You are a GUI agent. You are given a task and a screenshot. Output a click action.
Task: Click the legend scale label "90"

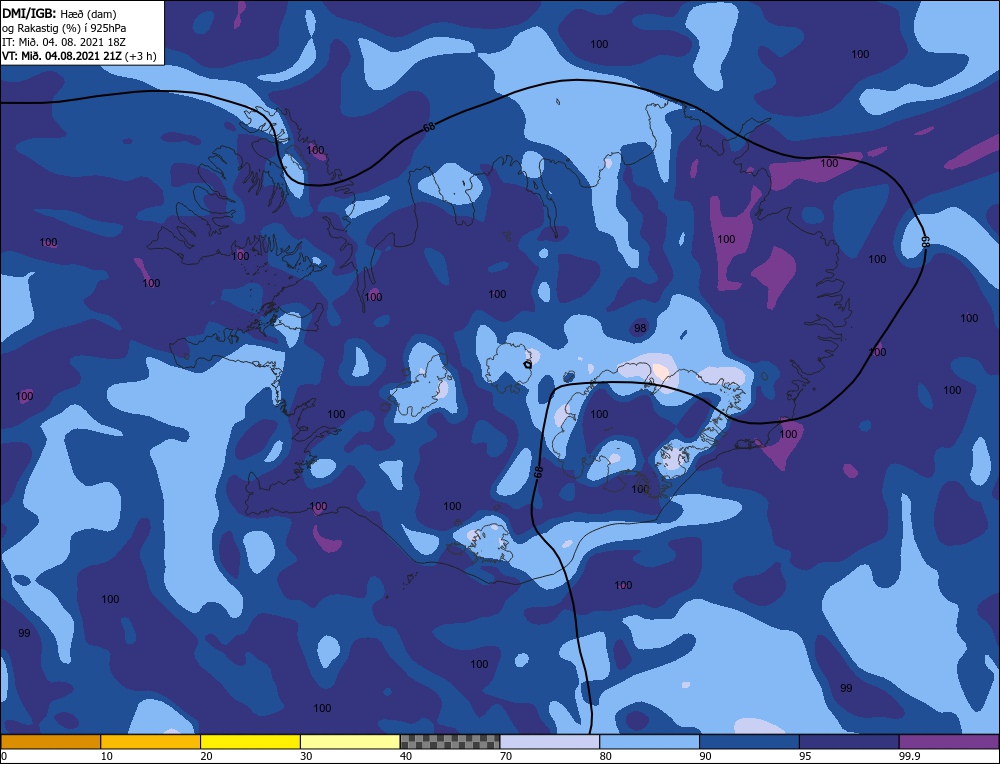pyautogui.click(x=705, y=756)
